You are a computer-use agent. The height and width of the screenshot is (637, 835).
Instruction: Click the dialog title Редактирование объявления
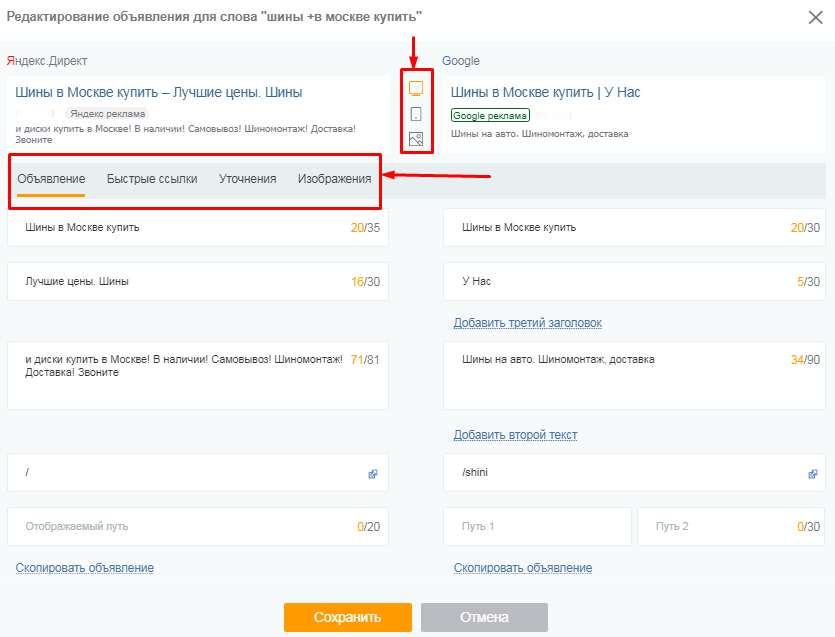coord(214,17)
